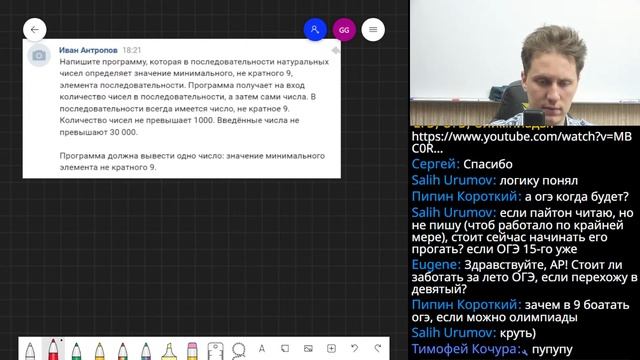Click the GG profile avatar
This screenshot has height=360, width=640.
tap(344, 30)
